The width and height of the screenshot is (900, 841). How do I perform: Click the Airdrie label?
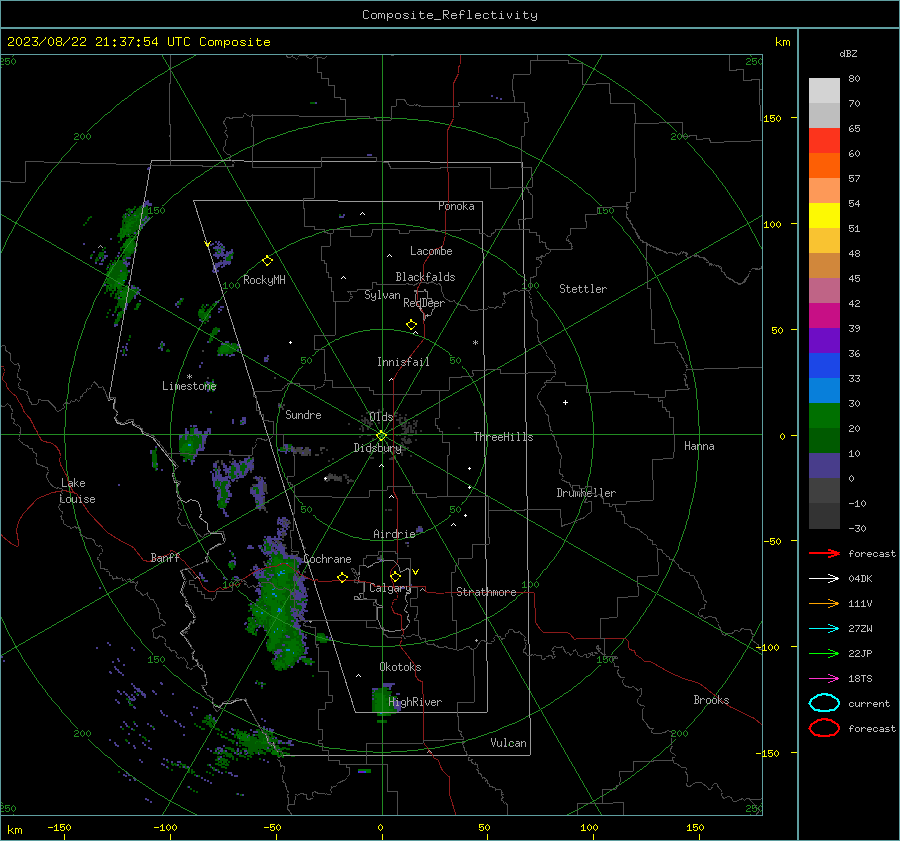[394, 534]
